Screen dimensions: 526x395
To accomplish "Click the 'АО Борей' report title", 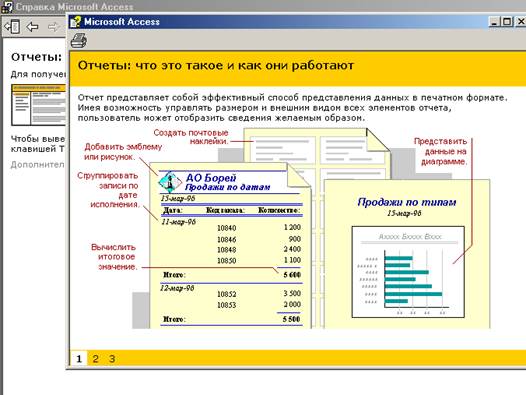I will point(211,178).
